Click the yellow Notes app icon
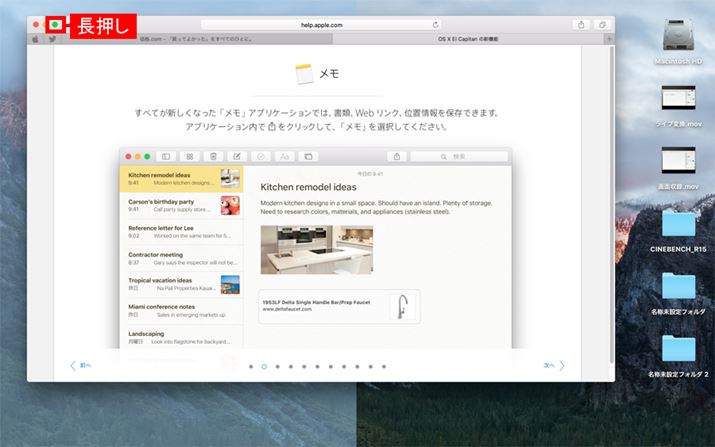715x447 pixels. click(x=305, y=73)
